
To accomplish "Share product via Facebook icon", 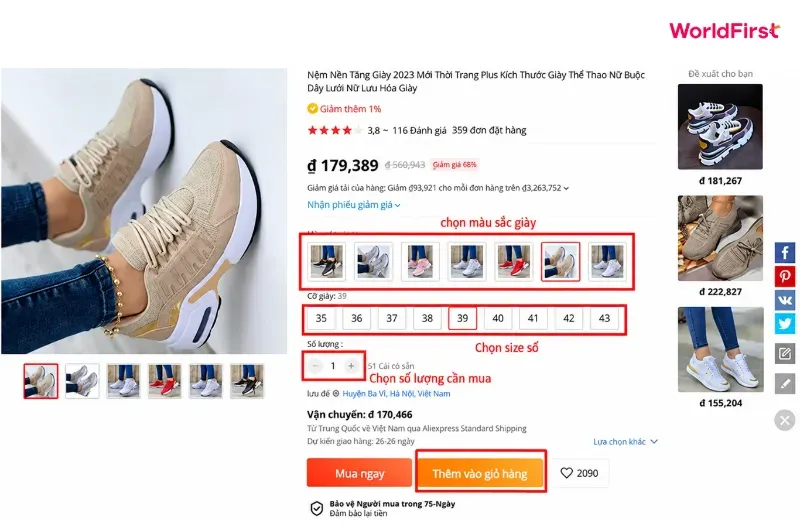I will (x=785, y=253).
